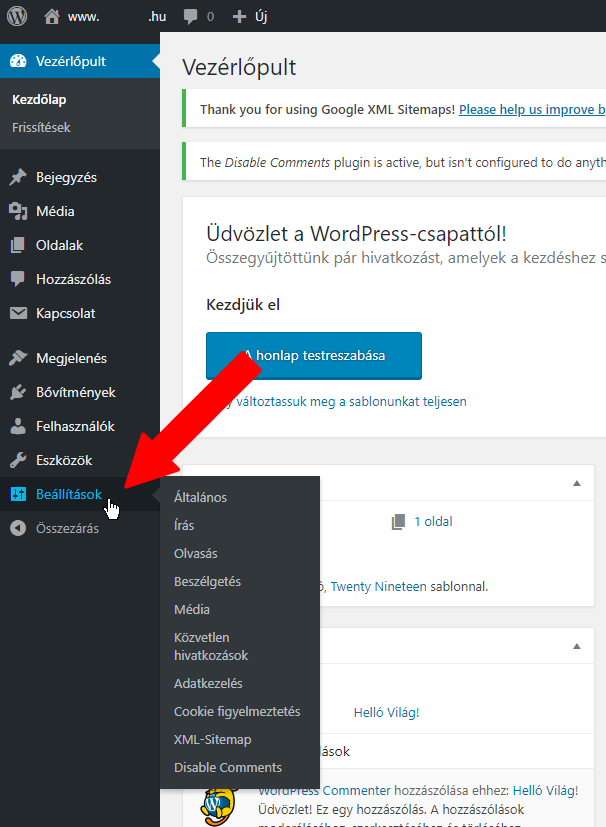Click the Eszközök wrench icon

[18, 460]
